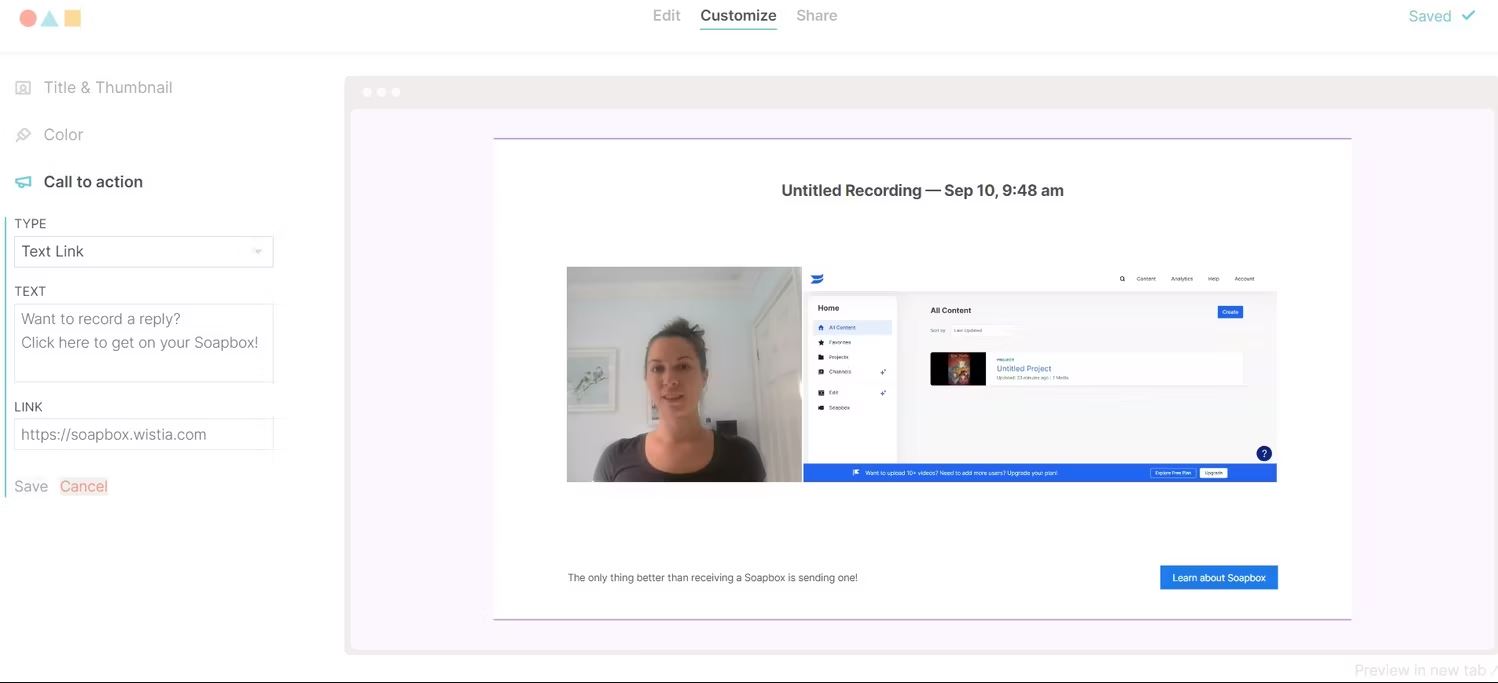Click Untitled Project in the recorded screen
Screen dimensions: 1498x683
(x=1023, y=368)
